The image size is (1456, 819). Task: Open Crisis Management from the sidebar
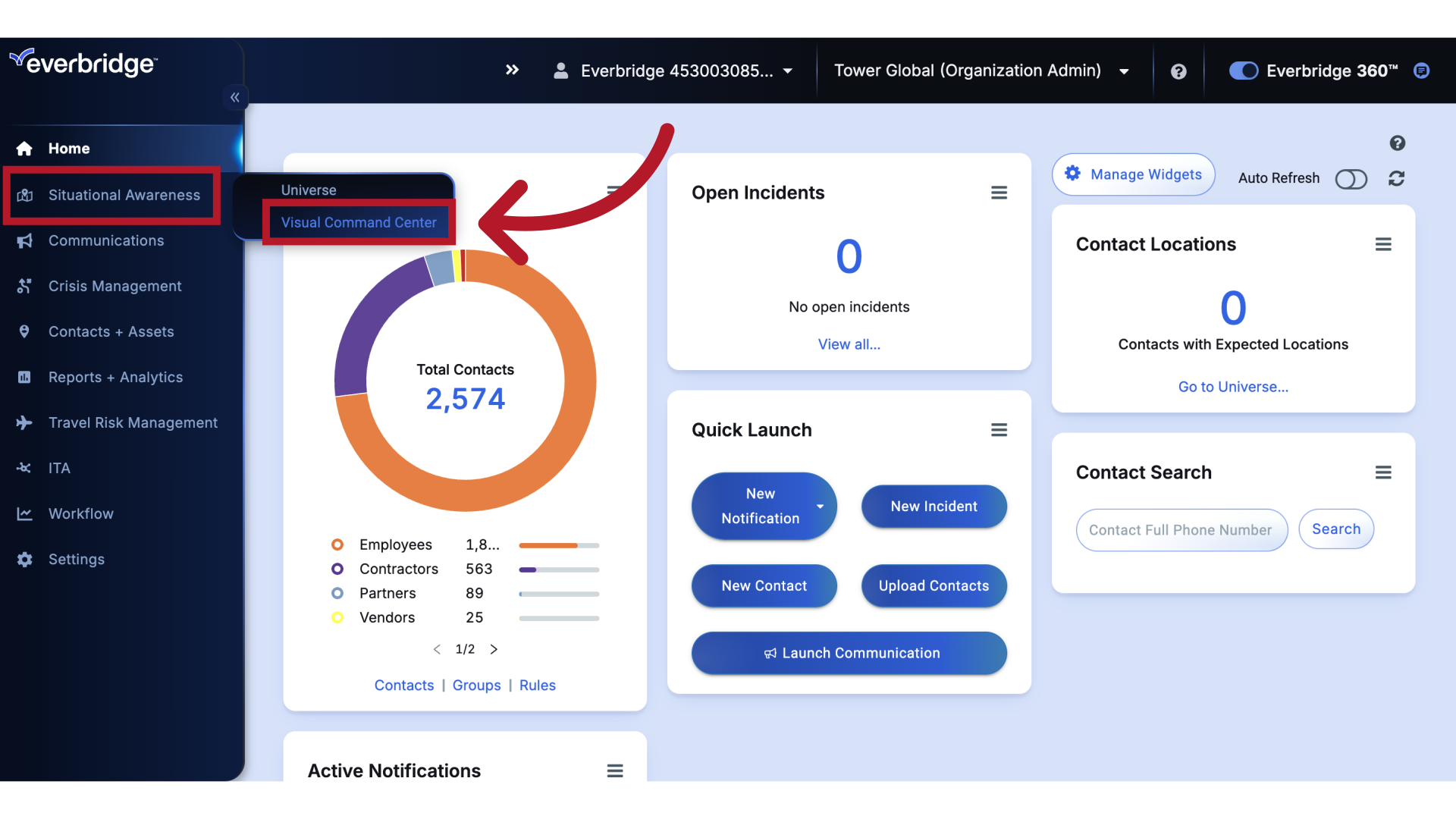115,286
